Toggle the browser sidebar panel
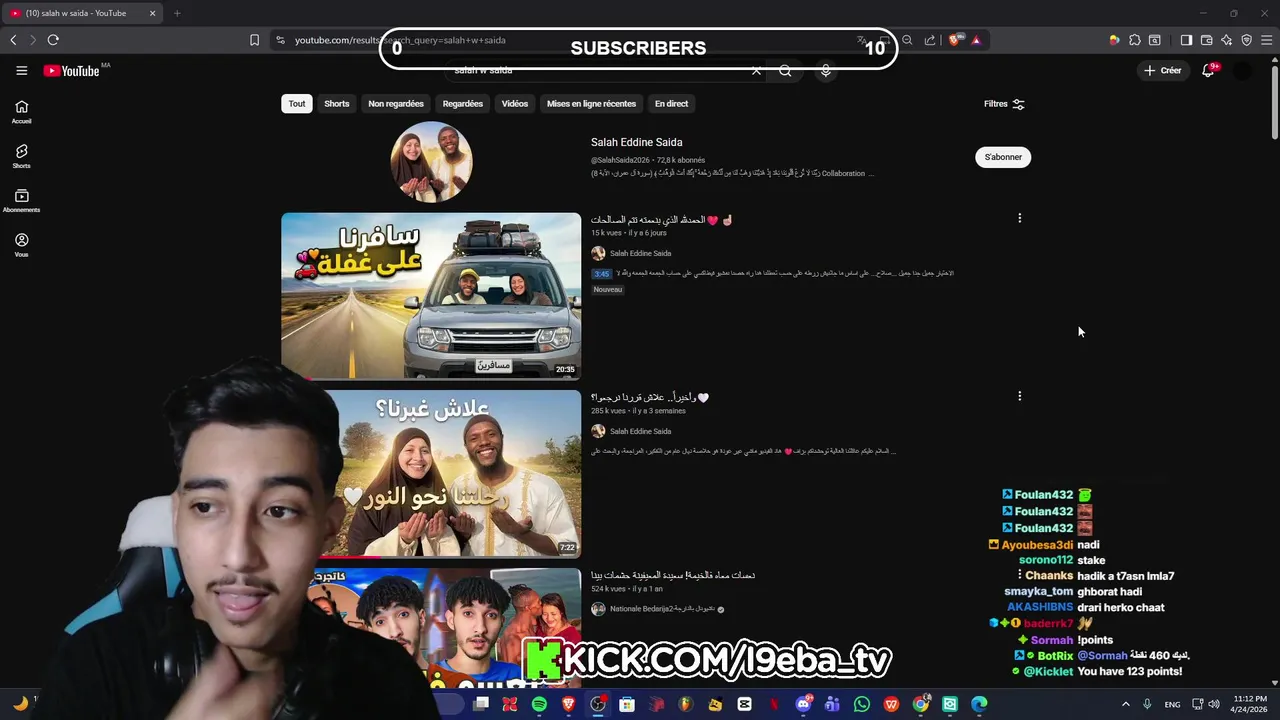Screen dimensions: 1280x720 click(x=1186, y=40)
